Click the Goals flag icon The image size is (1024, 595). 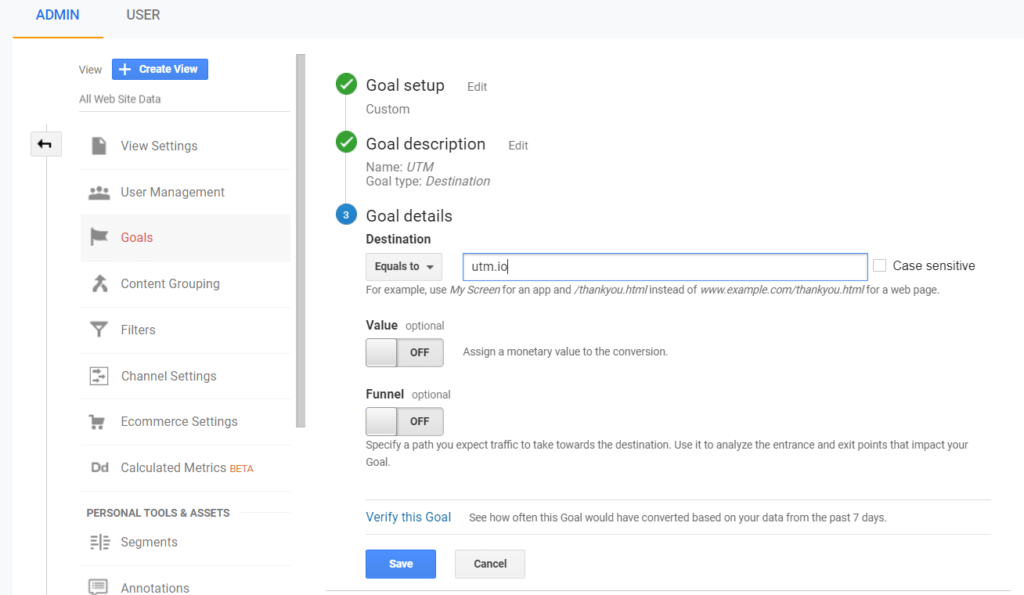point(99,237)
